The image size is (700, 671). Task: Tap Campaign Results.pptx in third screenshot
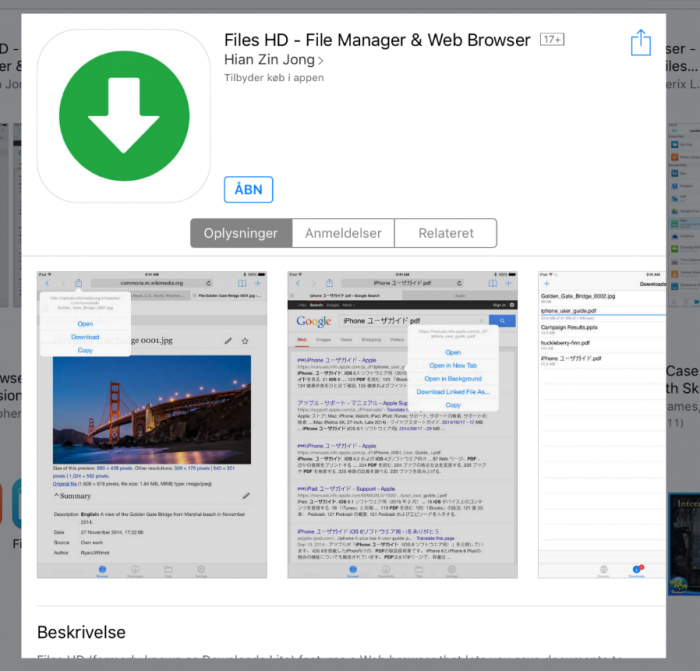click(x=569, y=327)
